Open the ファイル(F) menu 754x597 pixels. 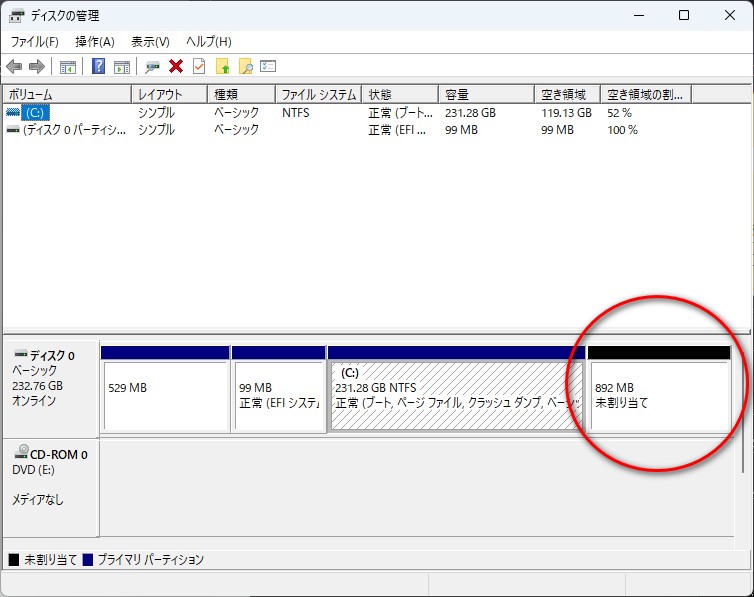35,42
